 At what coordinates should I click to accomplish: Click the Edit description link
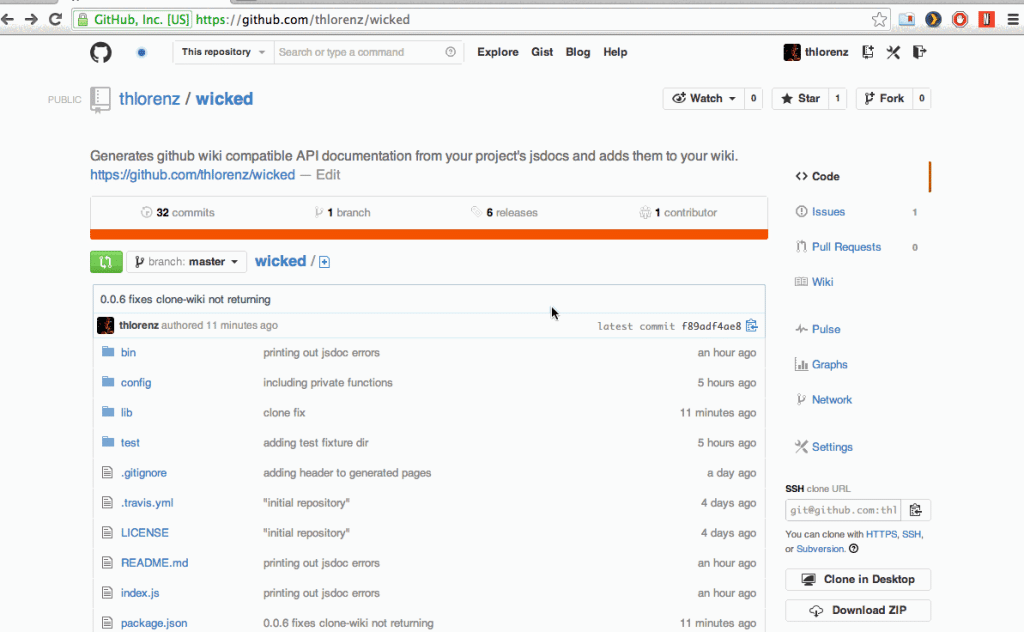(x=328, y=175)
